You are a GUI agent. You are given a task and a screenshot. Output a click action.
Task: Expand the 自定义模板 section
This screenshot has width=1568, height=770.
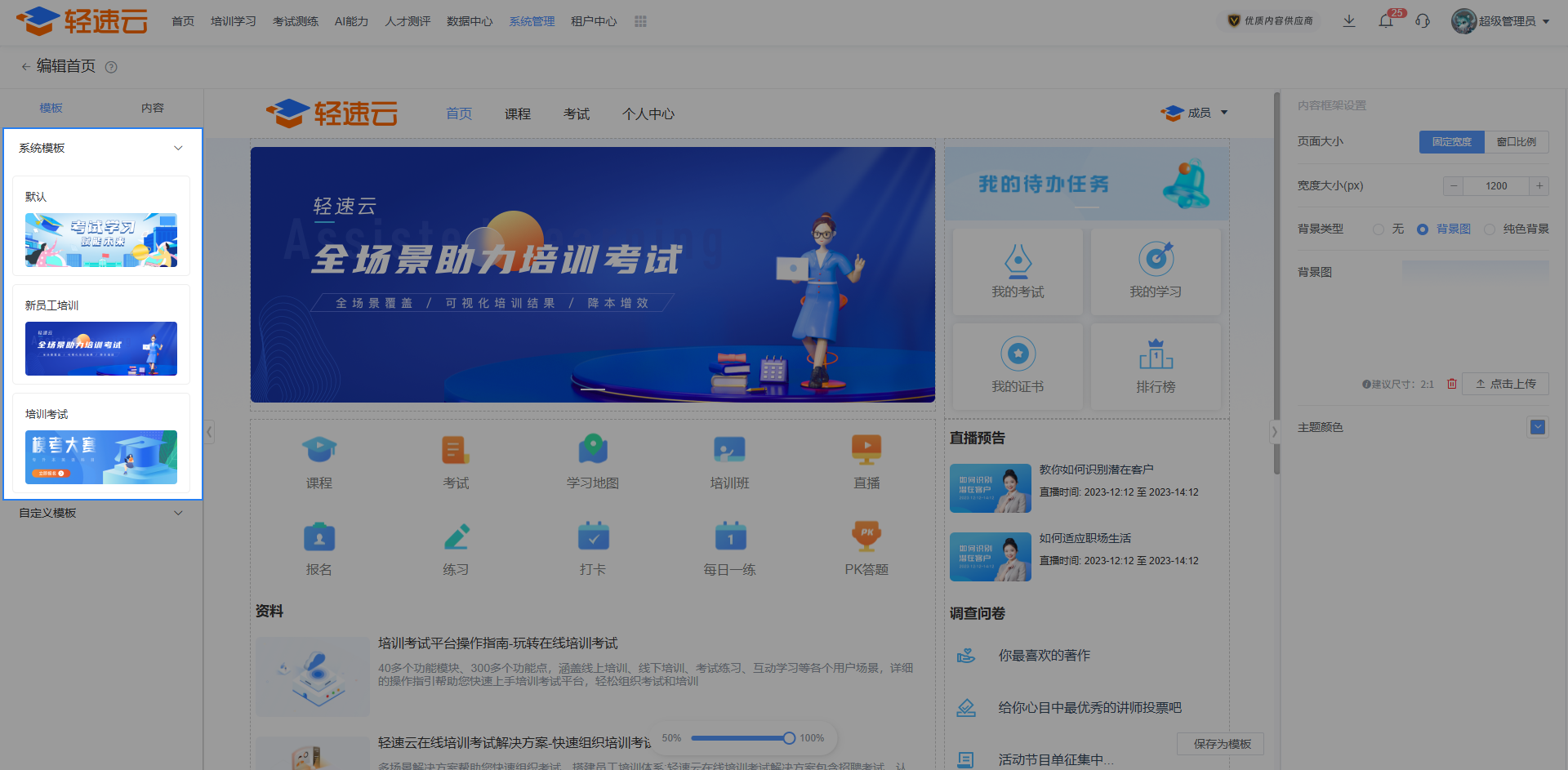178,513
